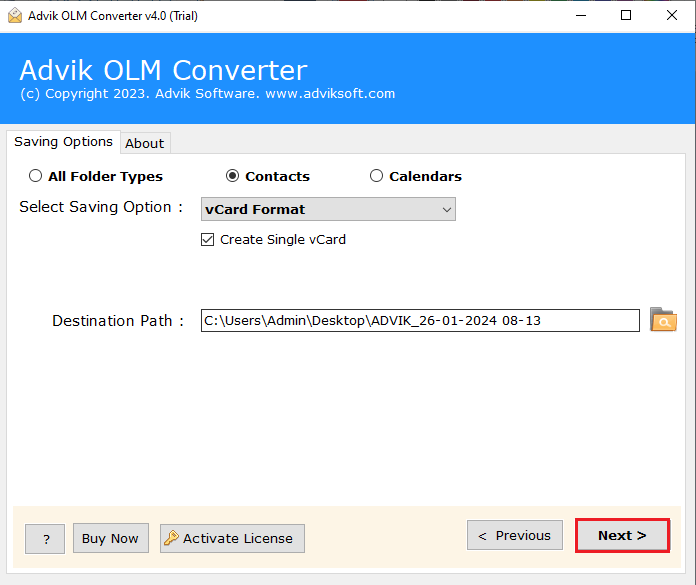
Task: Switch to the About tab
Action: coord(145,143)
